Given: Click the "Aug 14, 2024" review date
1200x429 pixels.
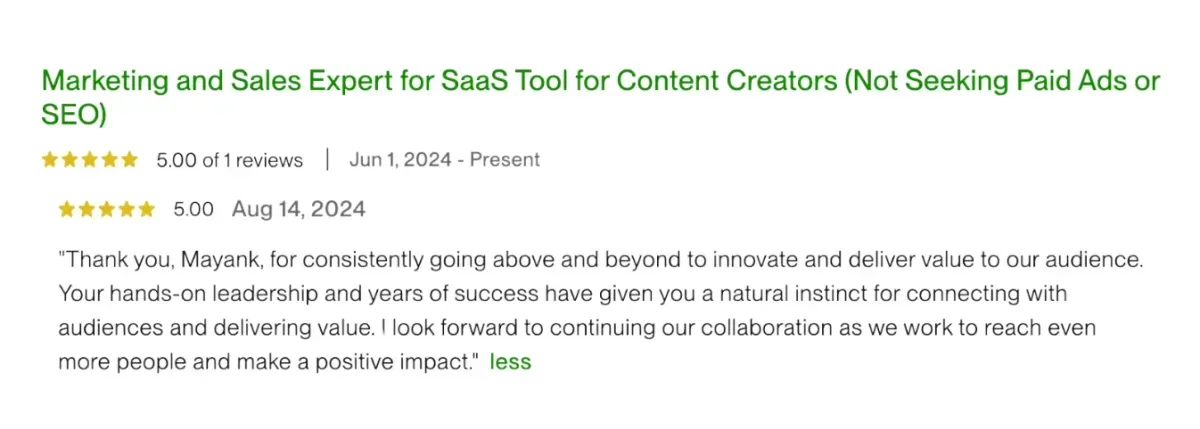Looking at the screenshot, I should pyautogui.click(x=298, y=209).
